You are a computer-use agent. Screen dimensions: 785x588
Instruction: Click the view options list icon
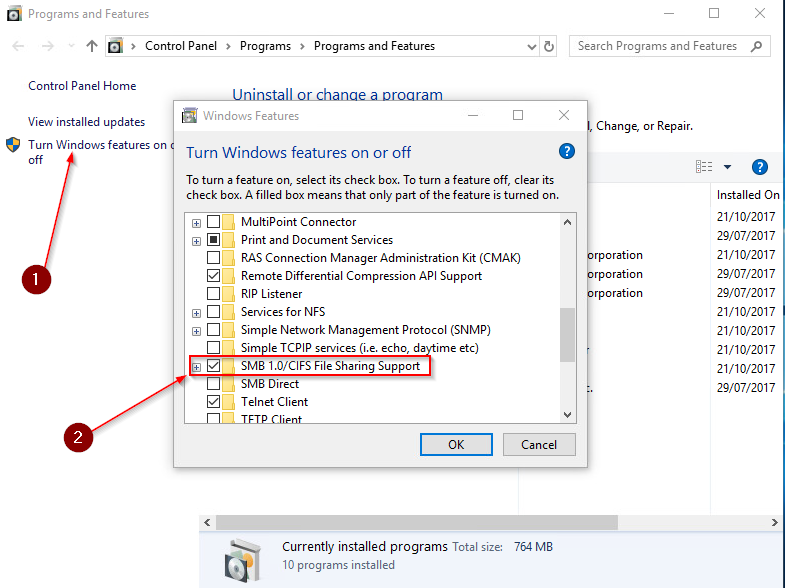click(x=704, y=167)
